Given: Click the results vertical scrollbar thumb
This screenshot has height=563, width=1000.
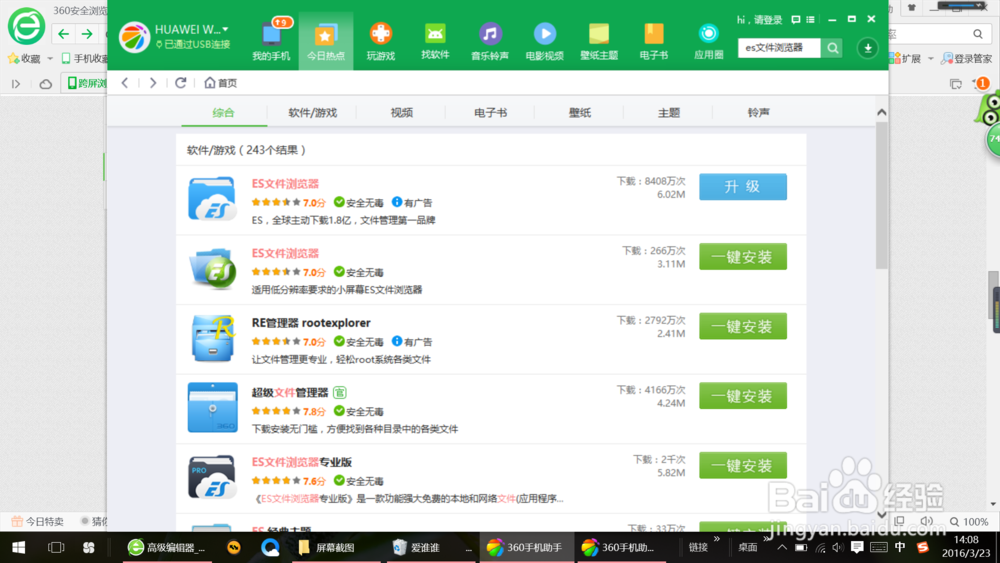Looking at the screenshot, I should point(881,194).
